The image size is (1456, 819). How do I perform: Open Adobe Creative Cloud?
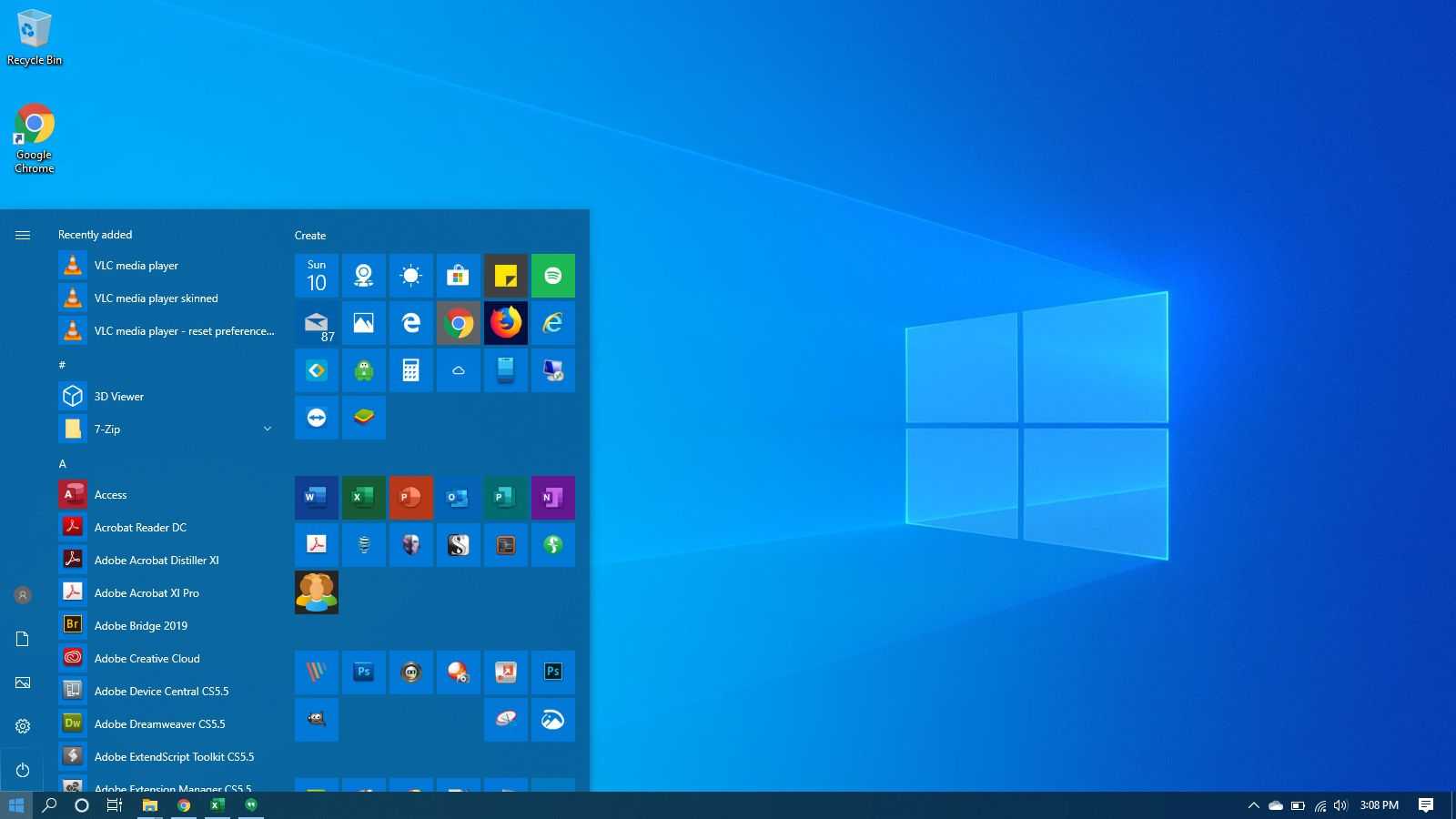tap(167, 658)
